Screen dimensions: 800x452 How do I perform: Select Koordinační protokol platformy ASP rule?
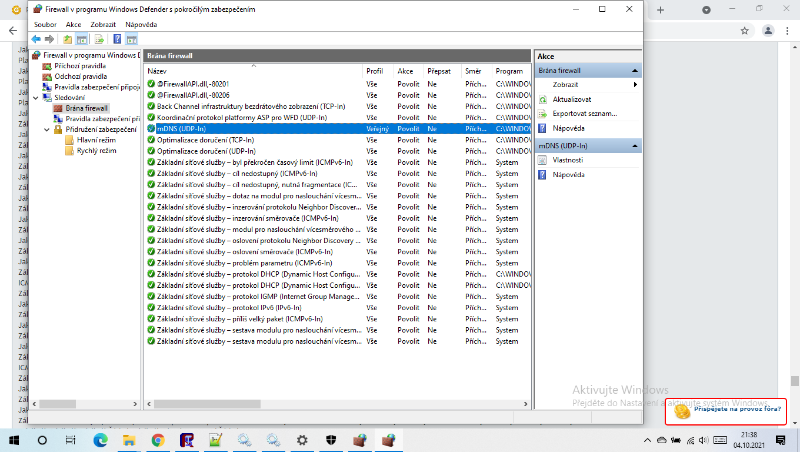(x=242, y=118)
